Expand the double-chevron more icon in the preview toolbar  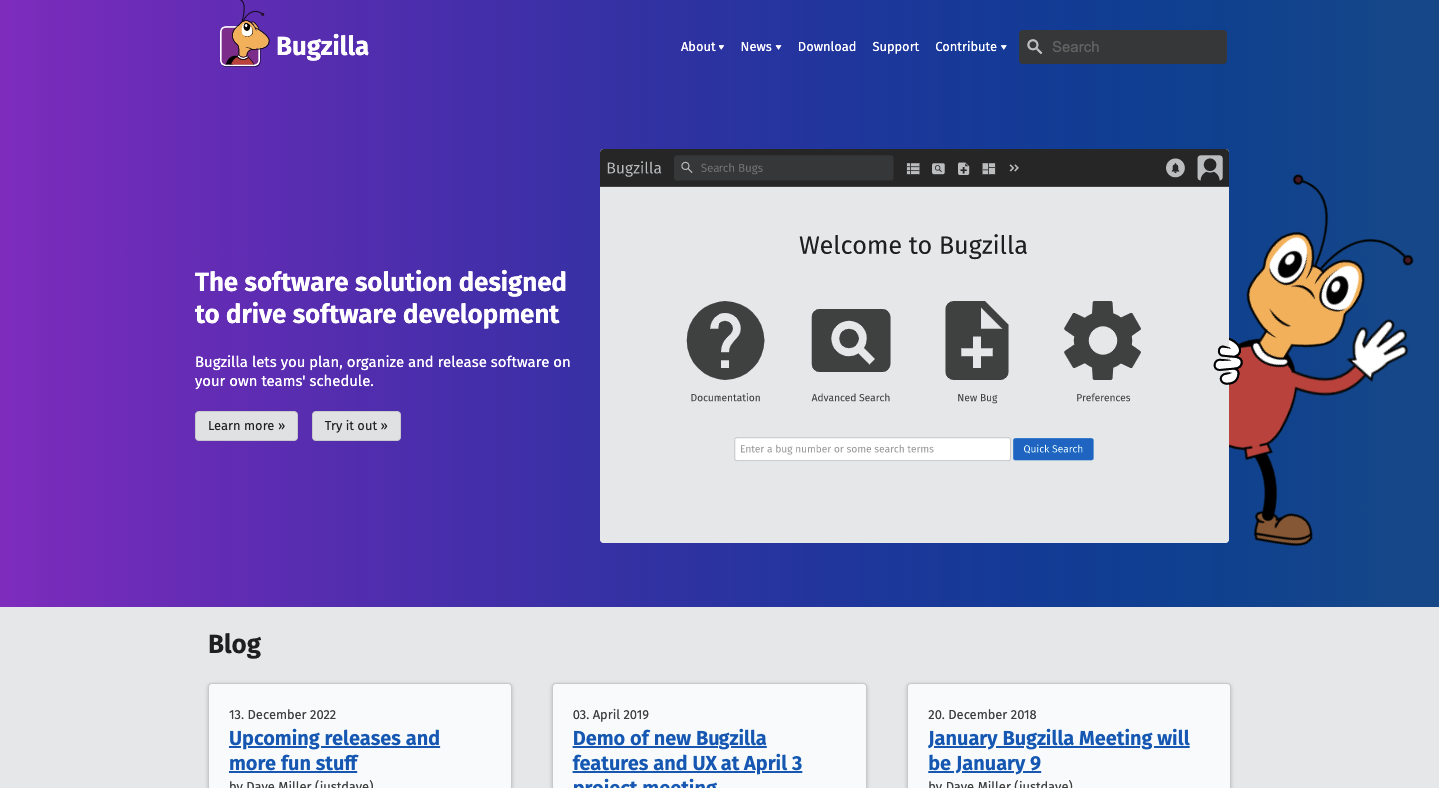1014,168
